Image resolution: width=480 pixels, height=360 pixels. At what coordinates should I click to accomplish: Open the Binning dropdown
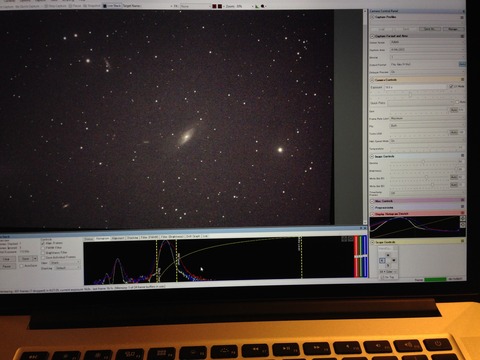pyautogui.click(x=427, y=57)
